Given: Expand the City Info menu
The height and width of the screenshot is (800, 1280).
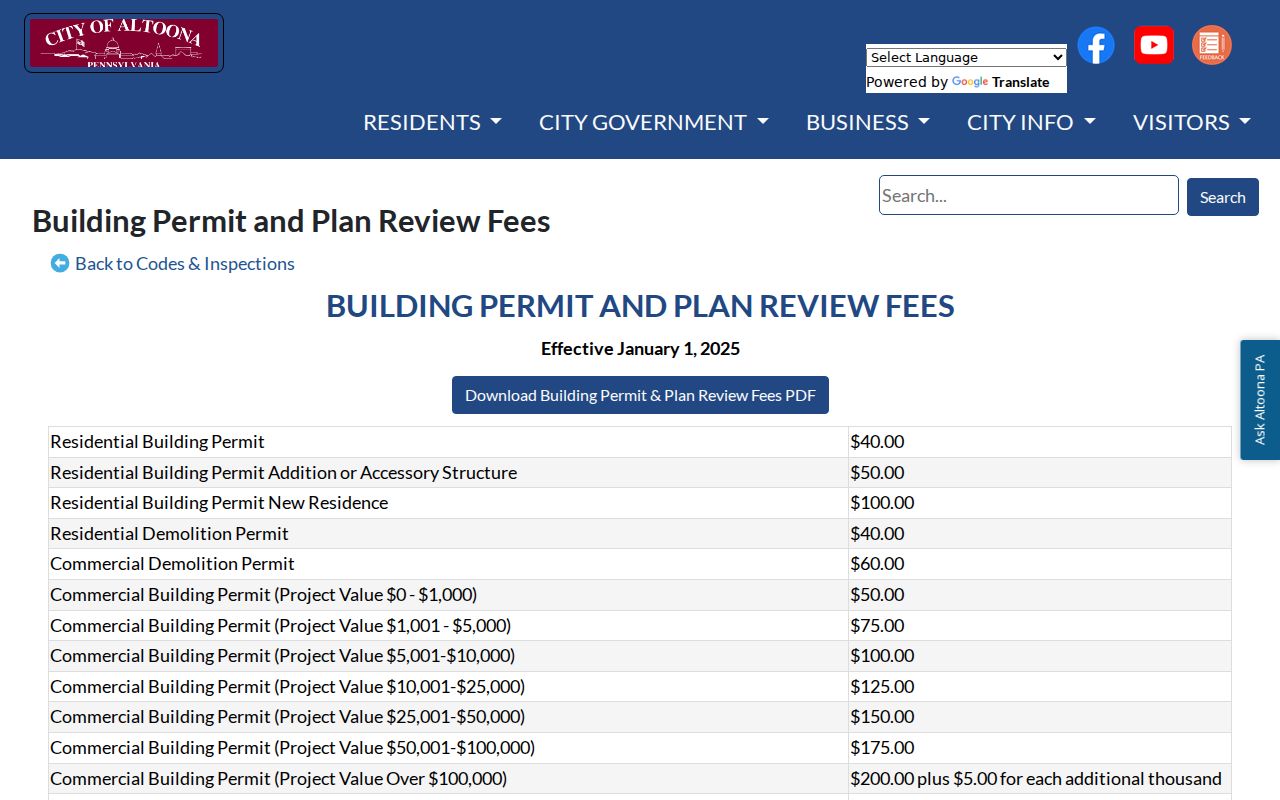Looking at the screenshot, I should 1031,122.
